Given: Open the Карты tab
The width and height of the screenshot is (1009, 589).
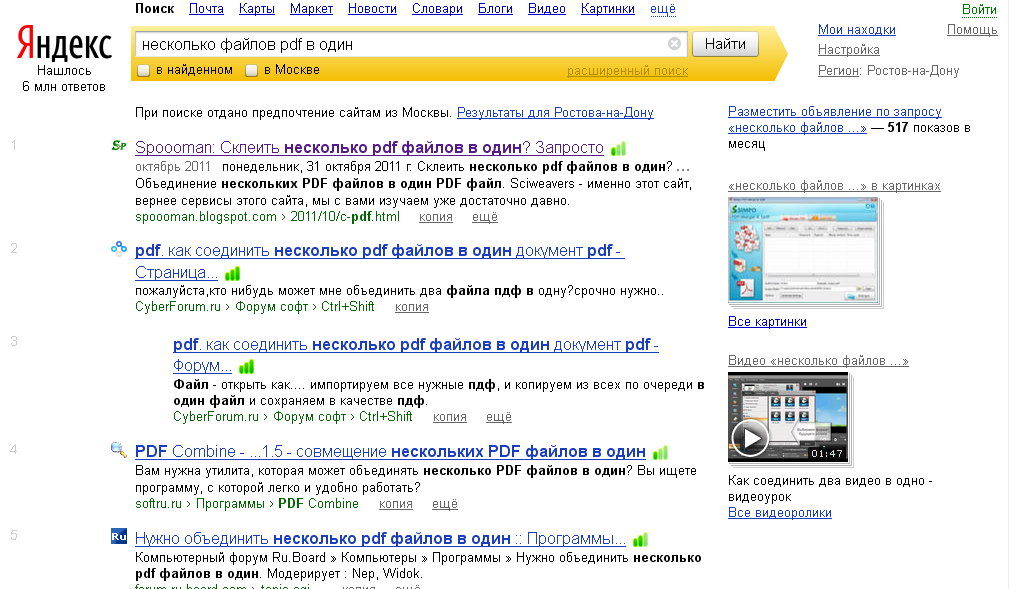Looking at the screenshot, I should 257,9.
